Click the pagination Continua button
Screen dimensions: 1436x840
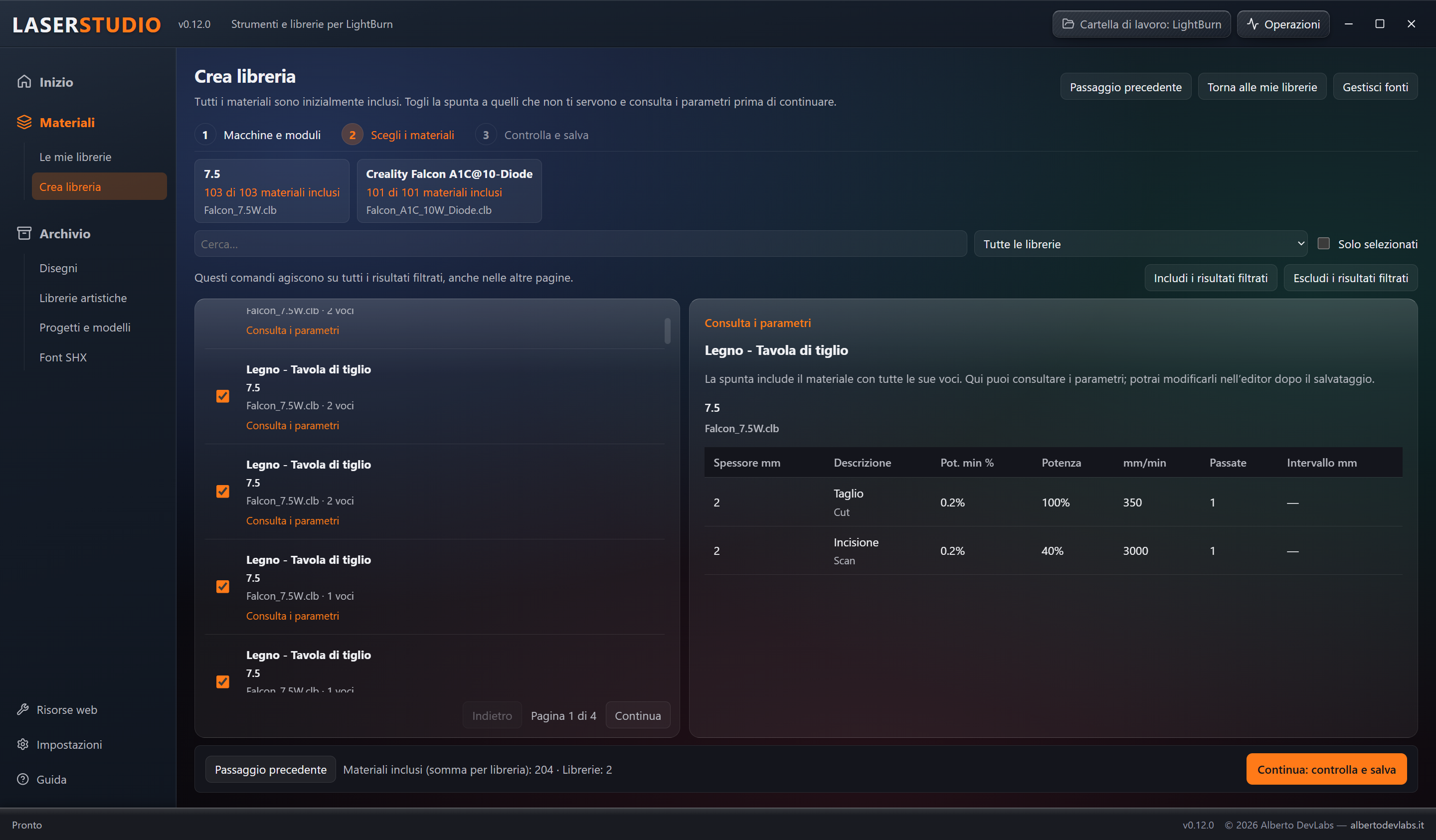coord(638,715)
